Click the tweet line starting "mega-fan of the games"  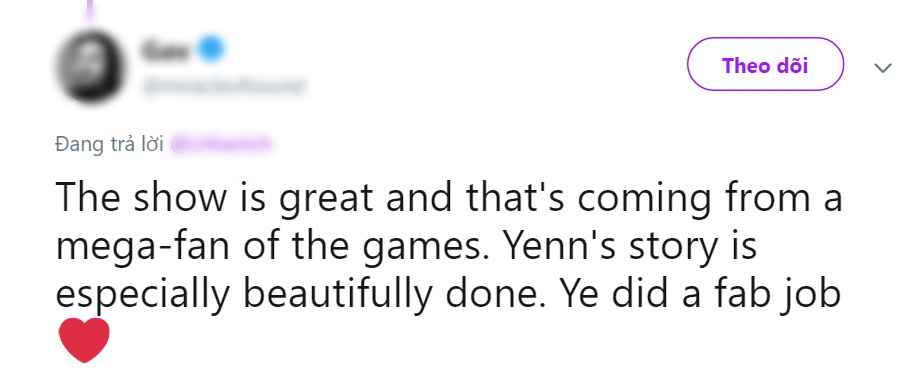pyautogui.click(x=406, y=245)
